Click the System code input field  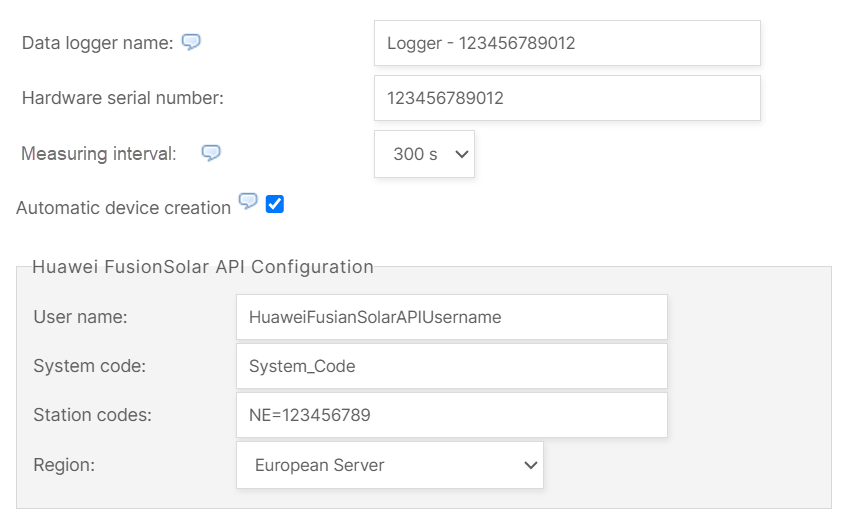click(452, 366)
